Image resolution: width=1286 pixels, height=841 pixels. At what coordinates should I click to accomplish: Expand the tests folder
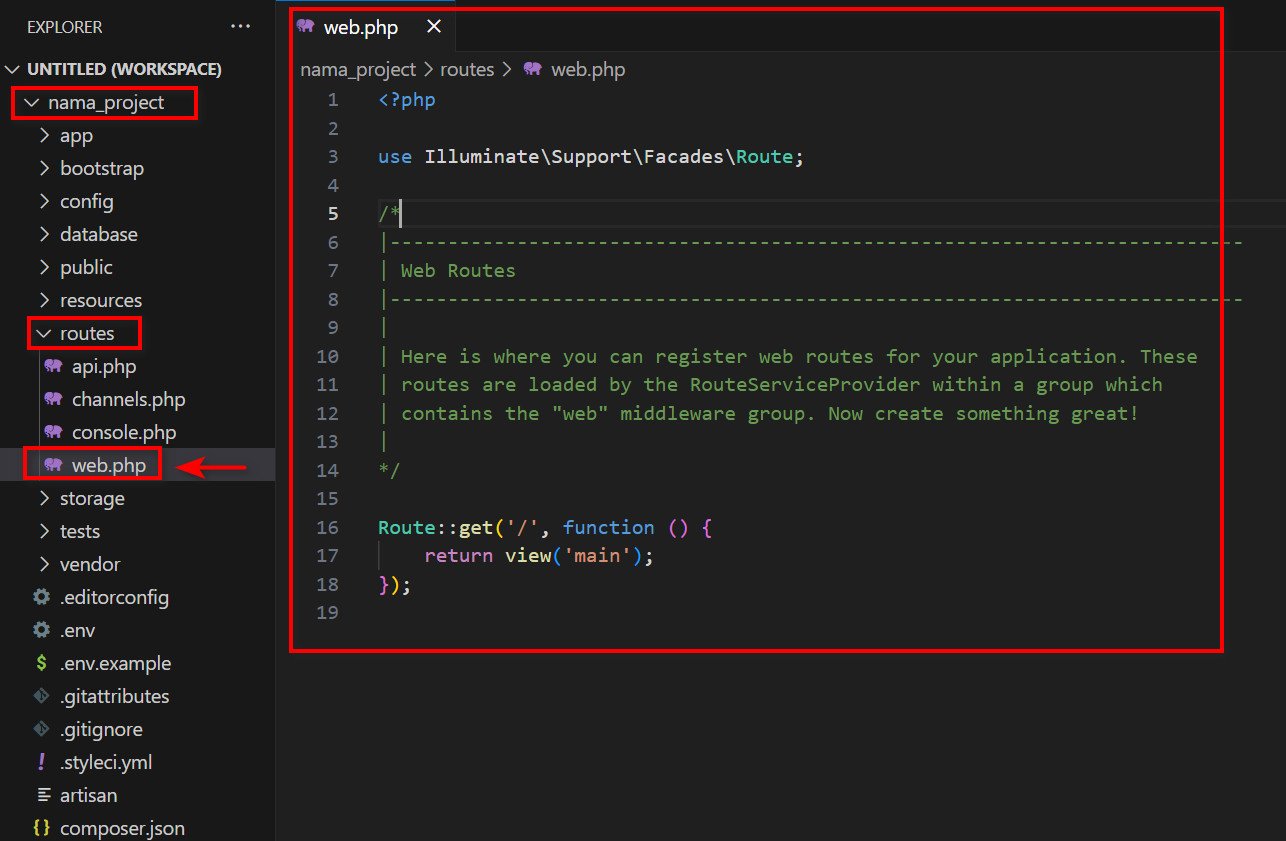click(x=44, y=531)
